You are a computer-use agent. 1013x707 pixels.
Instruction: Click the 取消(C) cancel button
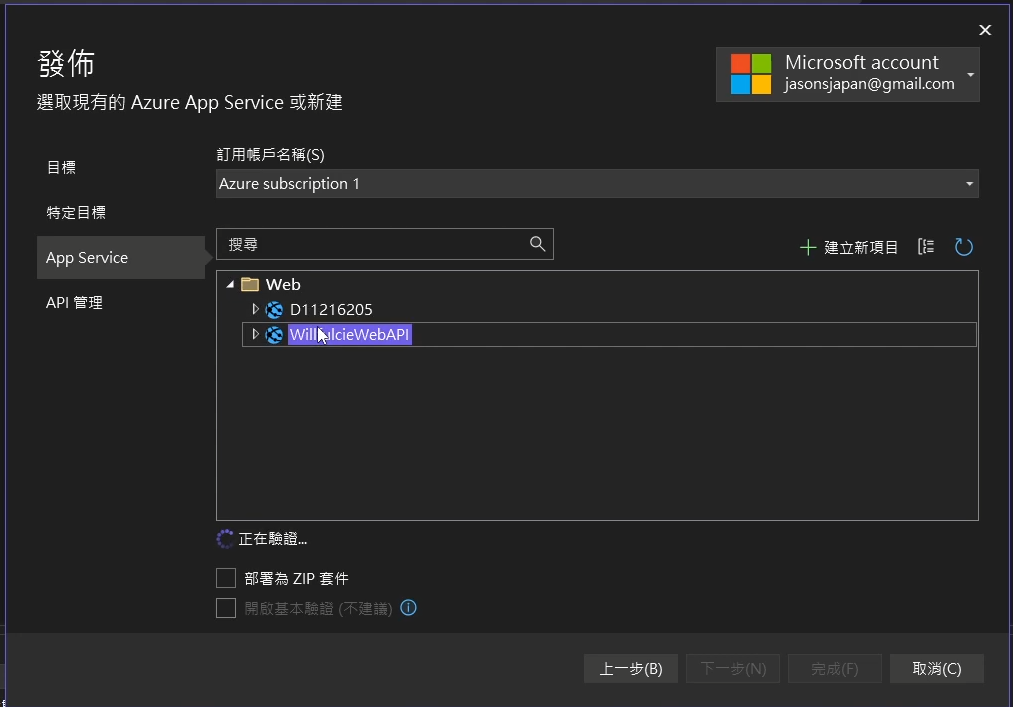coord(937,668)
